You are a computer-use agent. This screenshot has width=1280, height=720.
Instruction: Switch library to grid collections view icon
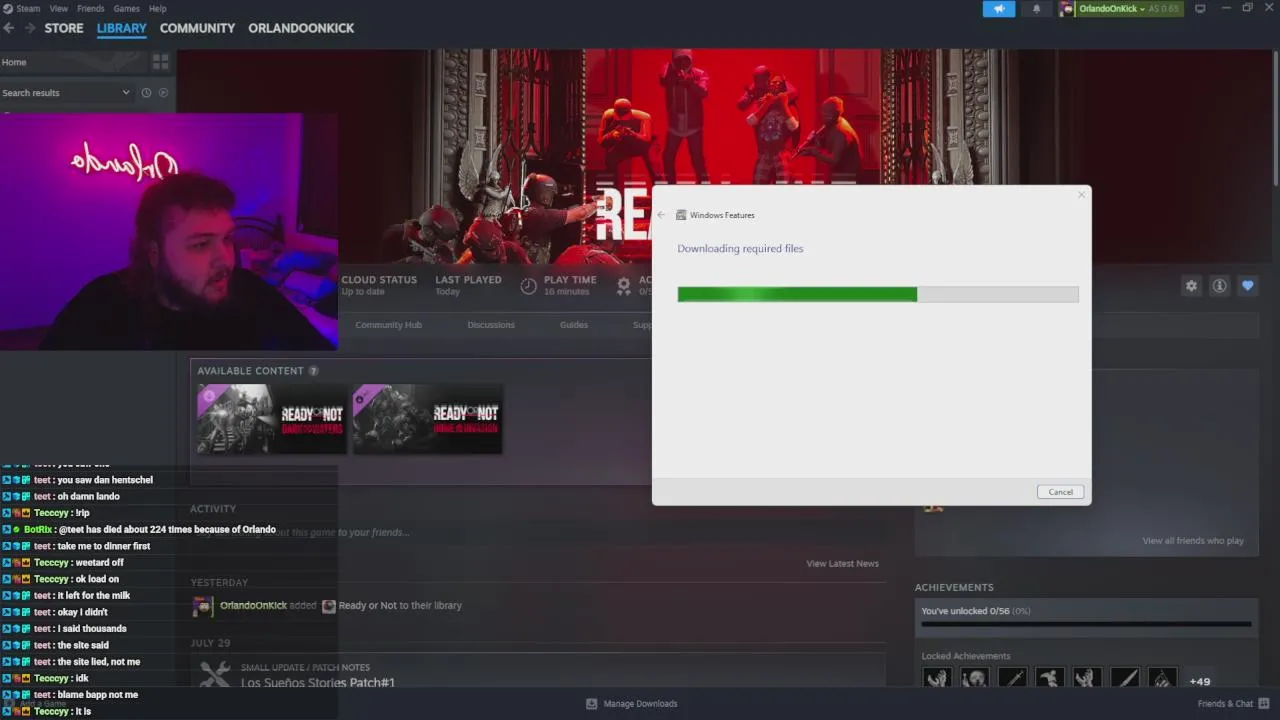pos(160,62)
